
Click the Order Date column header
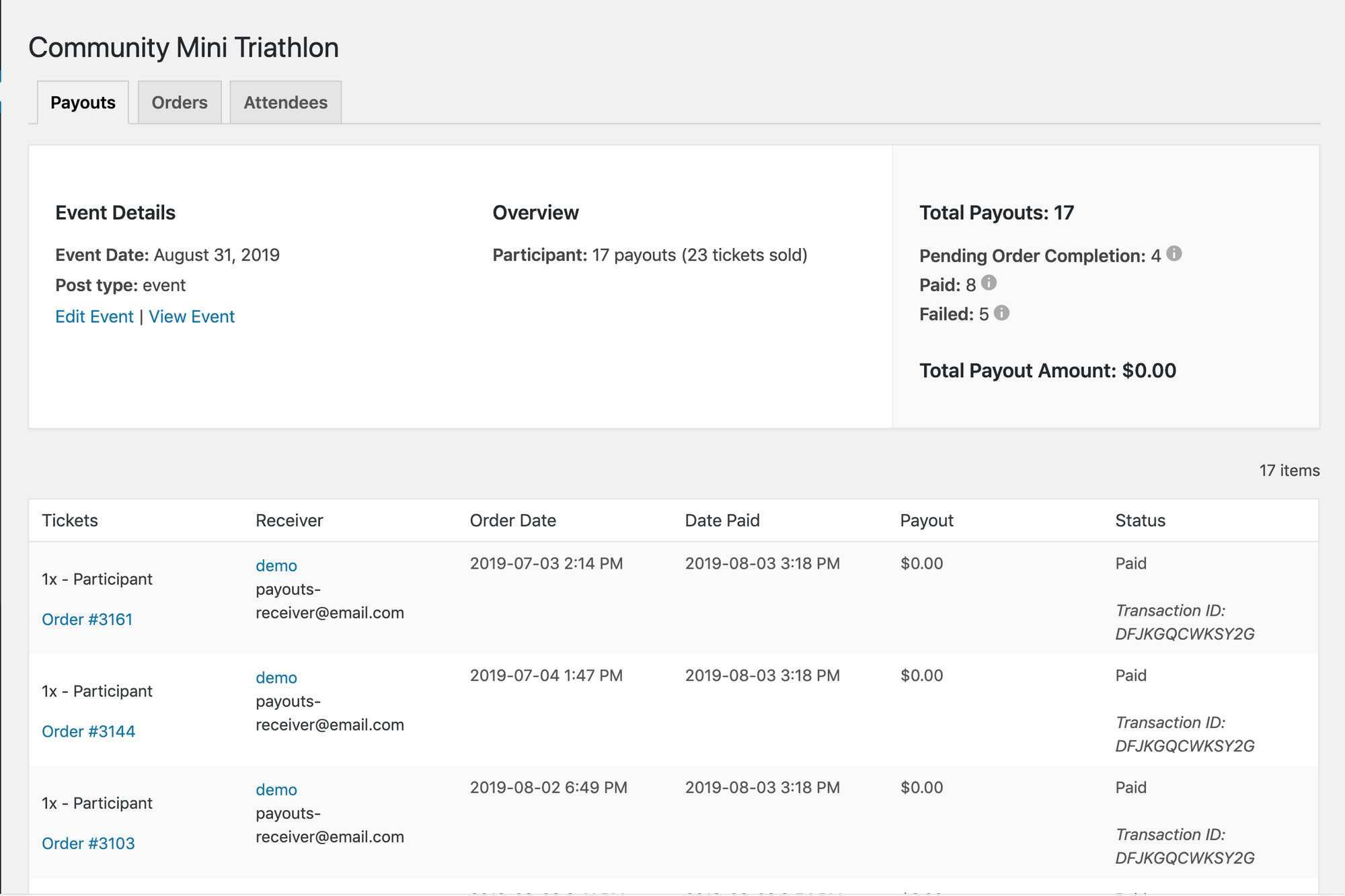pyautogui.click(x=512, y=520)
